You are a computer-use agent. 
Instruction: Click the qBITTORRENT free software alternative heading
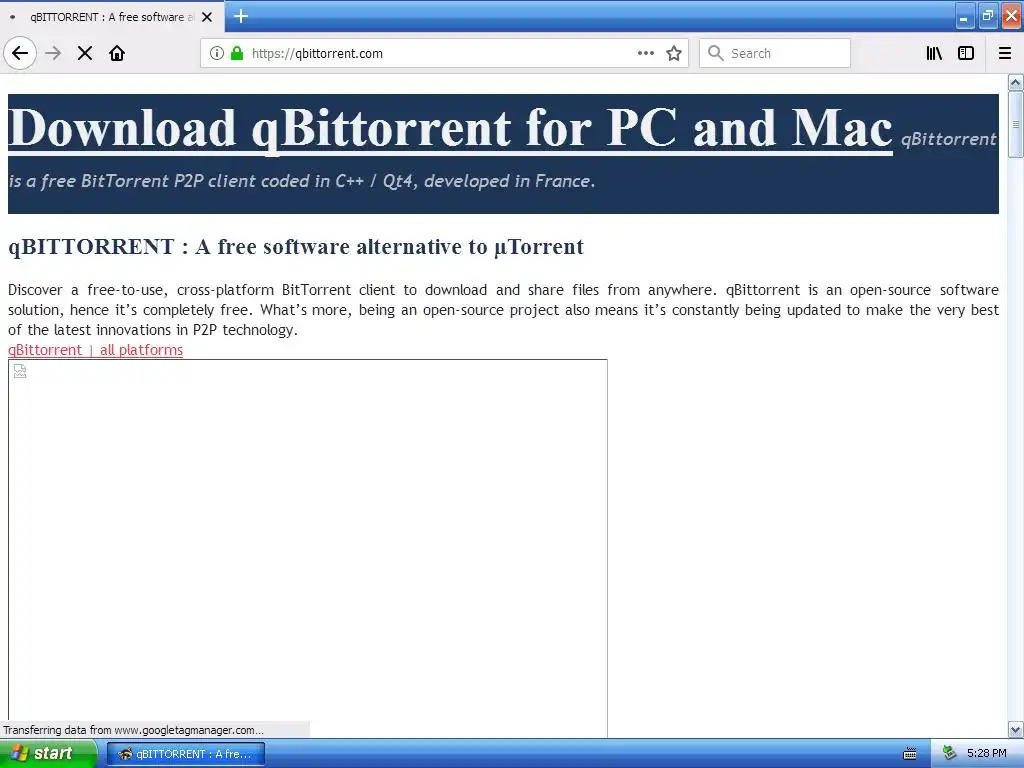(x=296, y=247)
